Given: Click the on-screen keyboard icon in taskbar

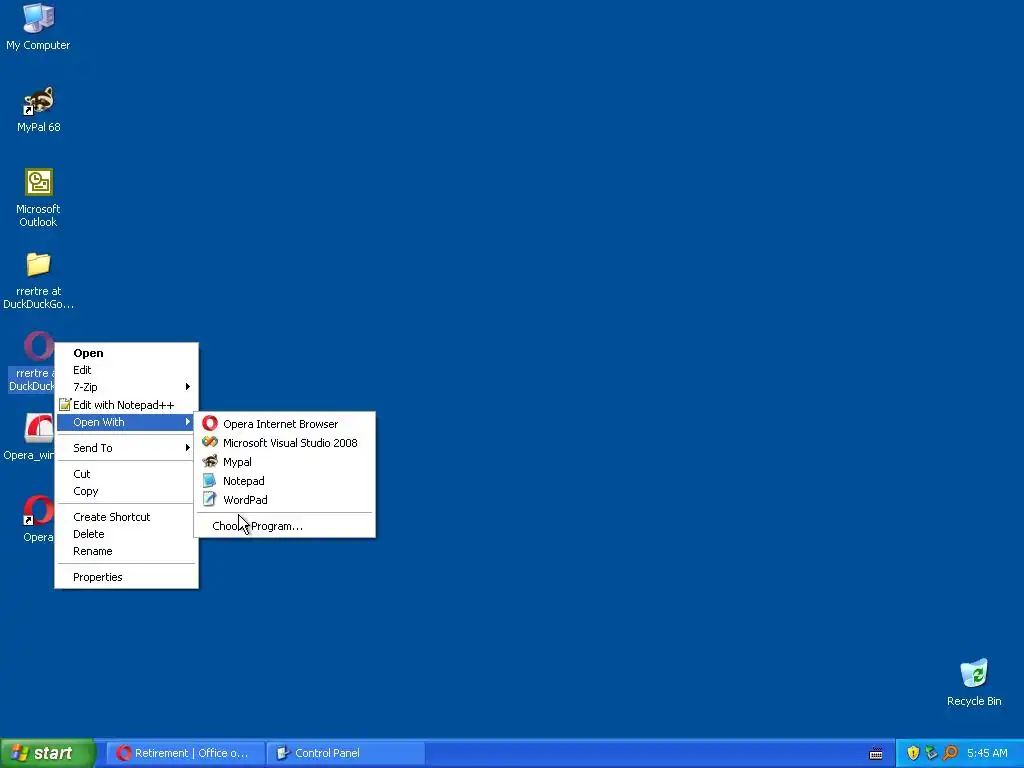Looking at the screenshot, I should tap(876, 754).
